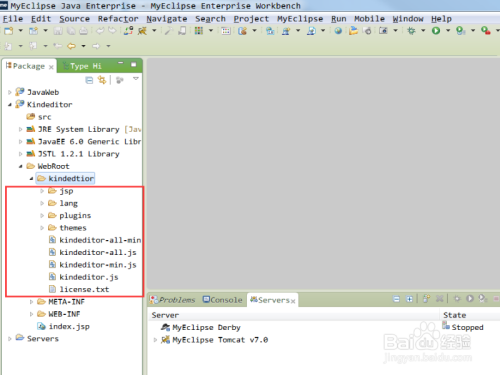This screenshot has height=375, width=500.
Task: Switch to the Problems tab
Action: pyautogui.click(x=172, y=300)
